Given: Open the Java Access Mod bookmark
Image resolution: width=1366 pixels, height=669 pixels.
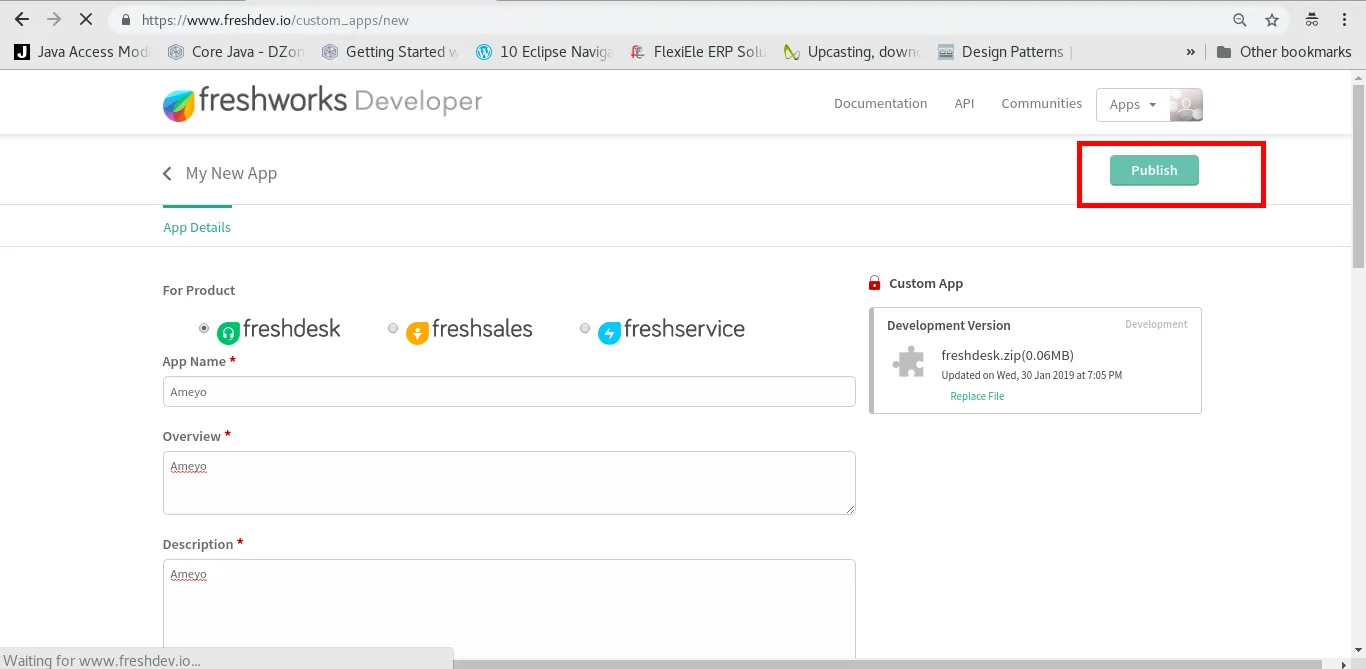Looking at the screenshot, I should (x=82, y=52).
